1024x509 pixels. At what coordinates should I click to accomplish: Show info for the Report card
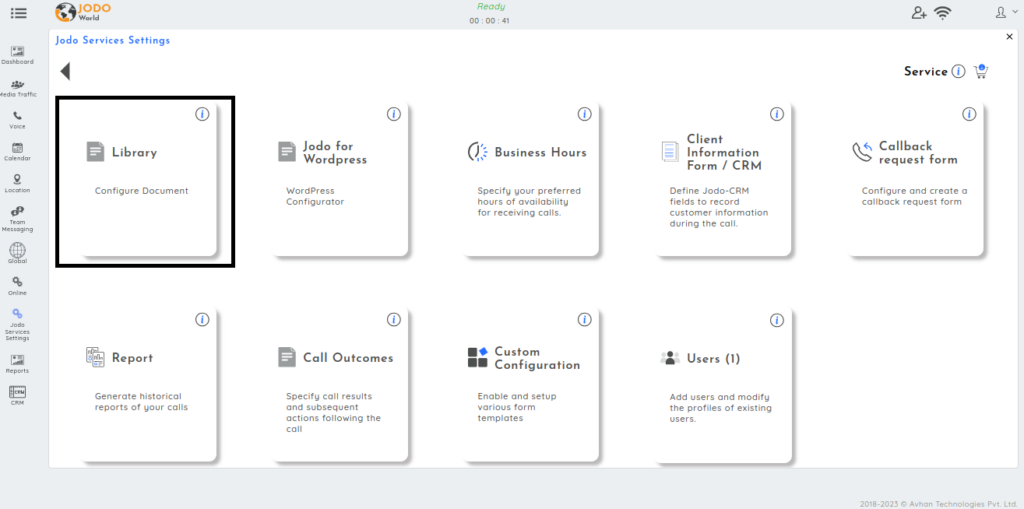point(202,320)
